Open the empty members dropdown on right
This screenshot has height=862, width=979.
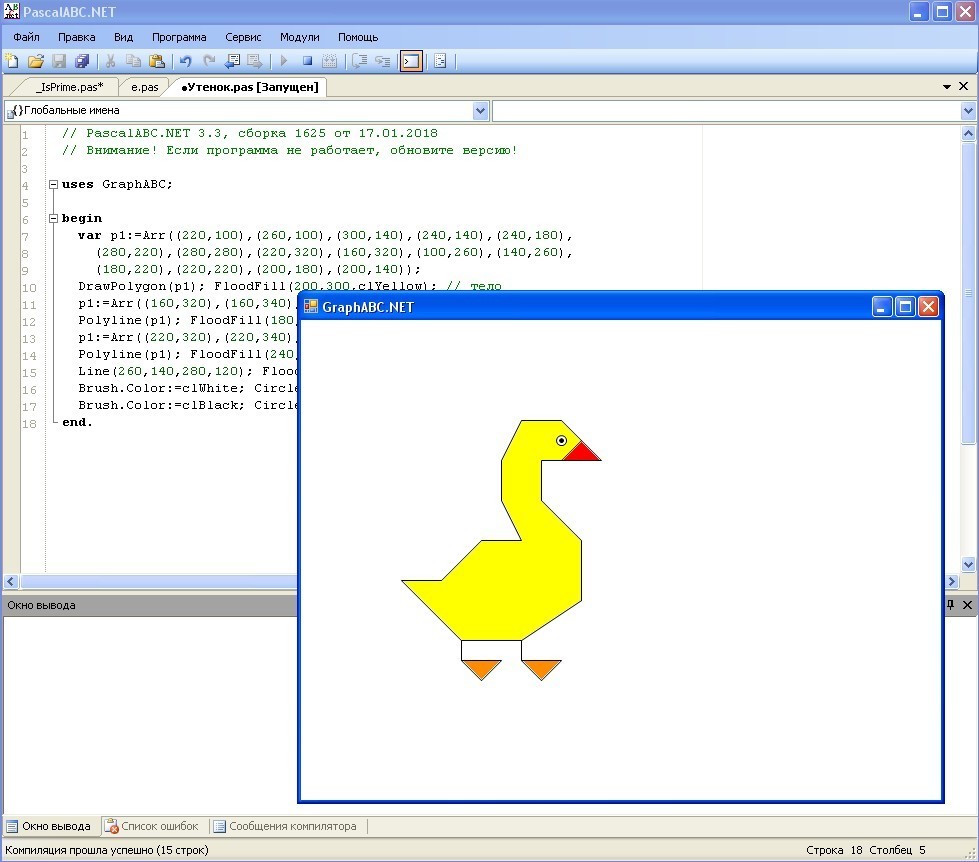coord(967,111)
